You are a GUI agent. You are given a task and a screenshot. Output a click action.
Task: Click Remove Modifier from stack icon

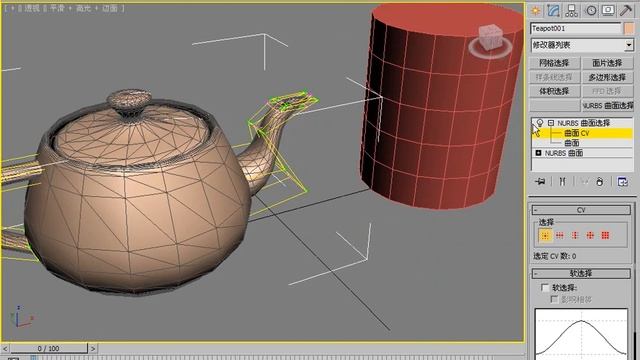tap(600, 182)
